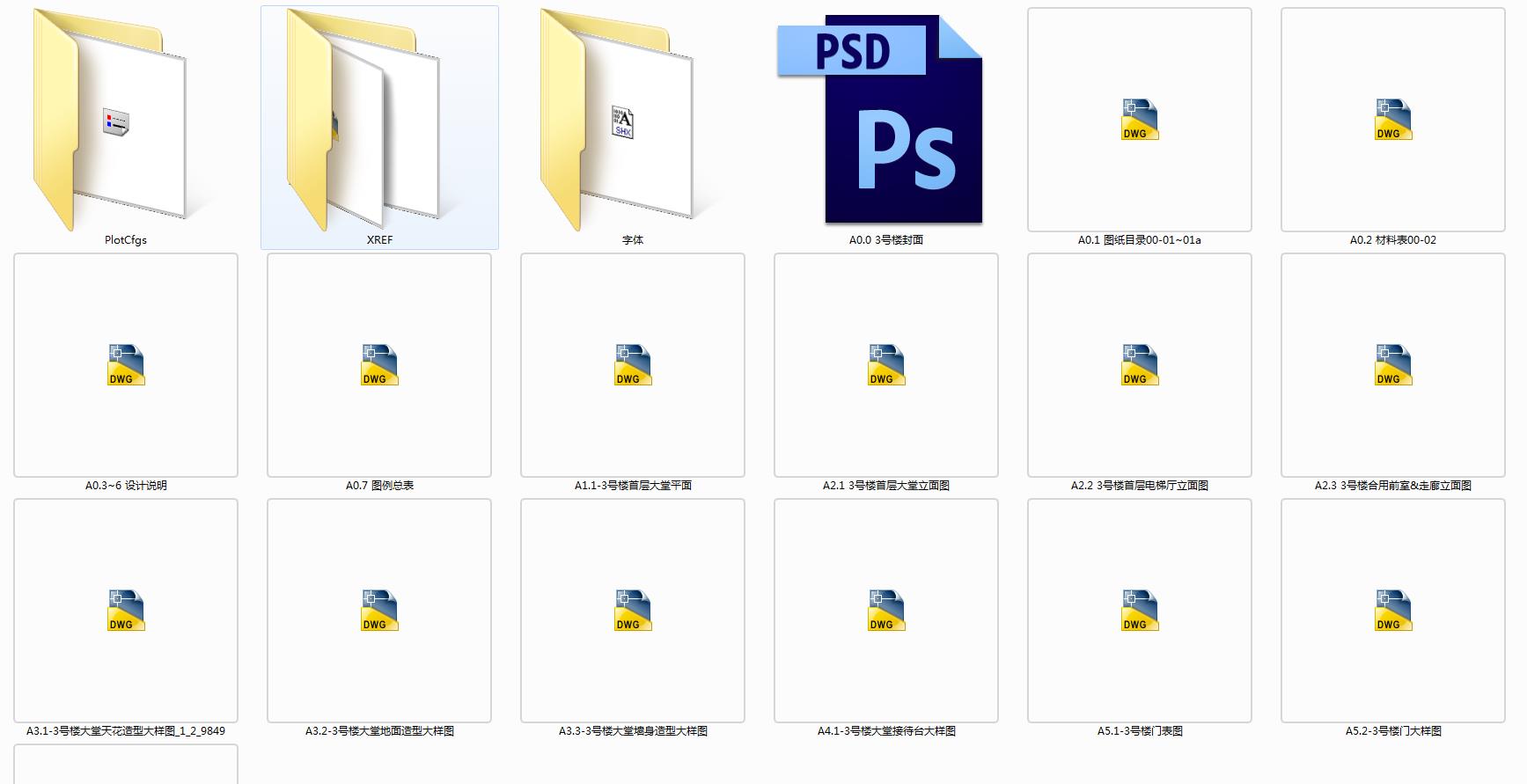Viewport: 1527px width, 784px height.
Task: Select DWG icon for A0.1 图纸目录00-01~01a
Action: pos(1140,120)
